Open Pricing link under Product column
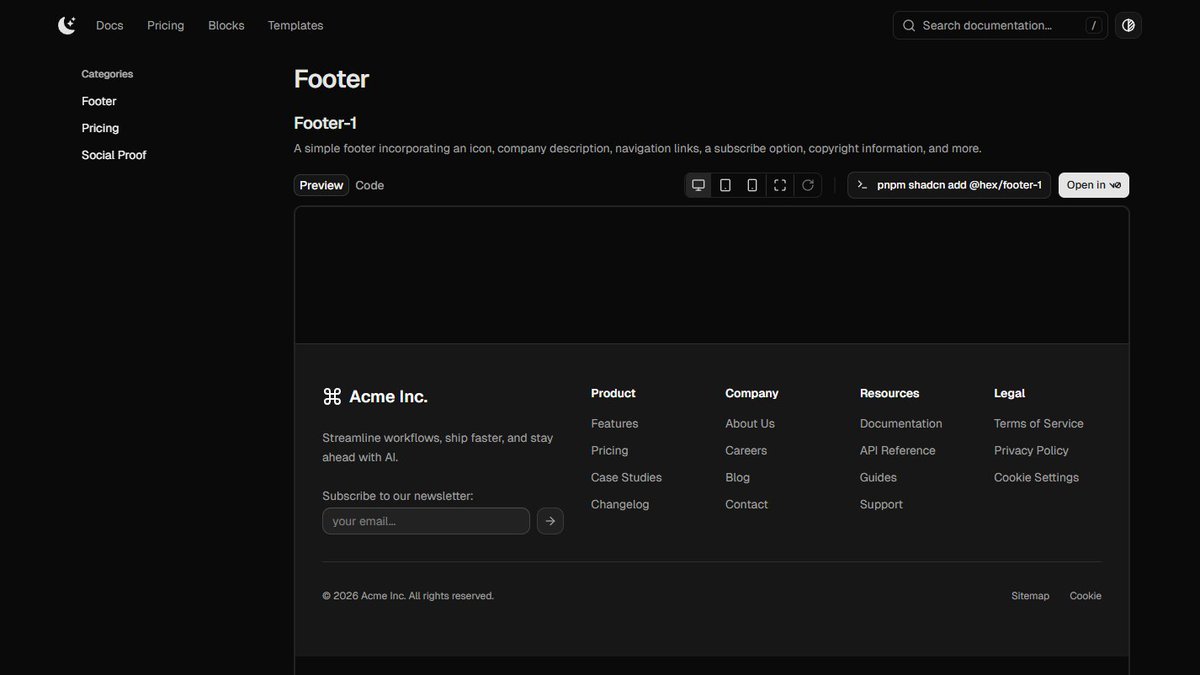 [609, 451]
